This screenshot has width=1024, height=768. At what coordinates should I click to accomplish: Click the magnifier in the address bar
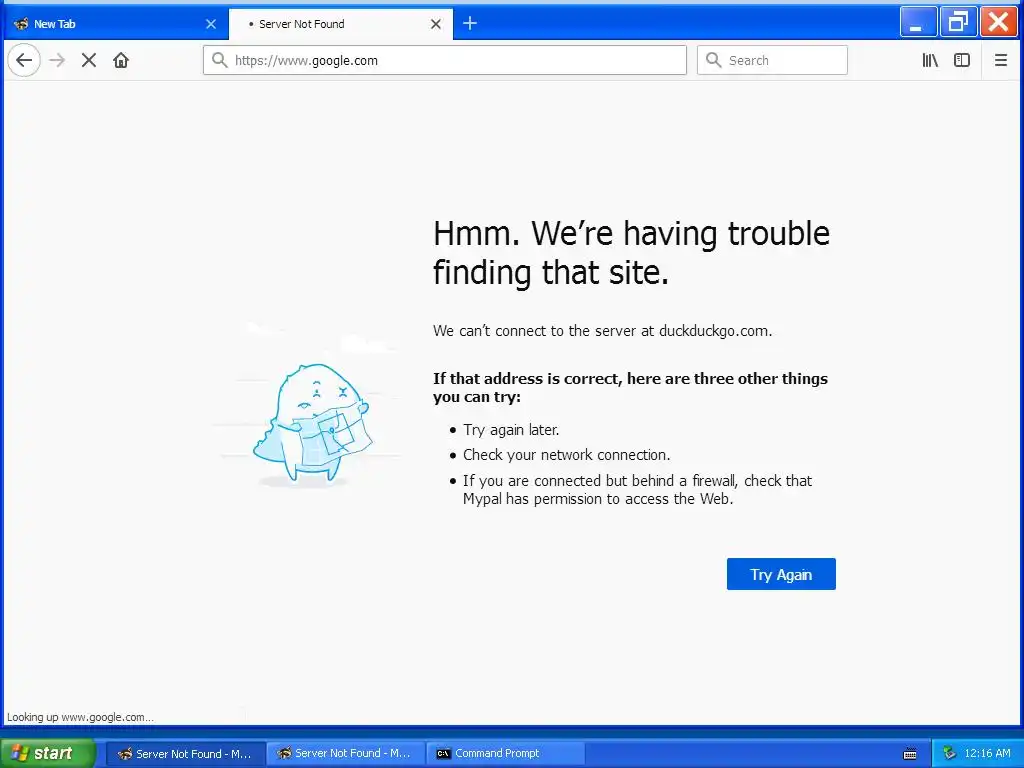click(220, 60)
